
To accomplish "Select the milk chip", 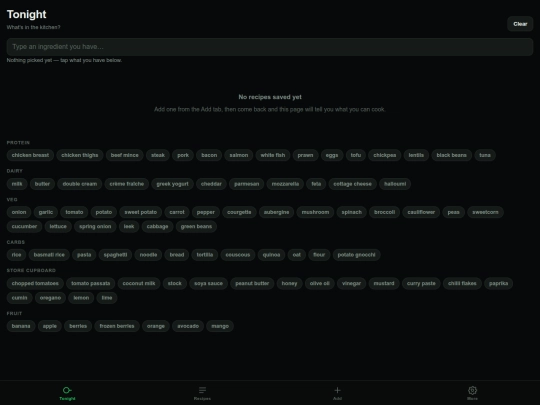I will coord(17,184).
